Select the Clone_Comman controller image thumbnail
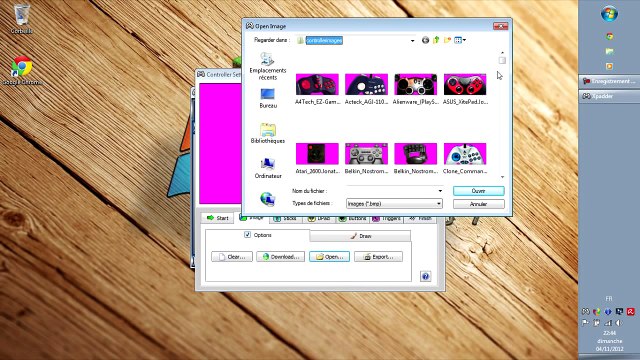This screenshot has width=640, height=360. click(465, 153)
